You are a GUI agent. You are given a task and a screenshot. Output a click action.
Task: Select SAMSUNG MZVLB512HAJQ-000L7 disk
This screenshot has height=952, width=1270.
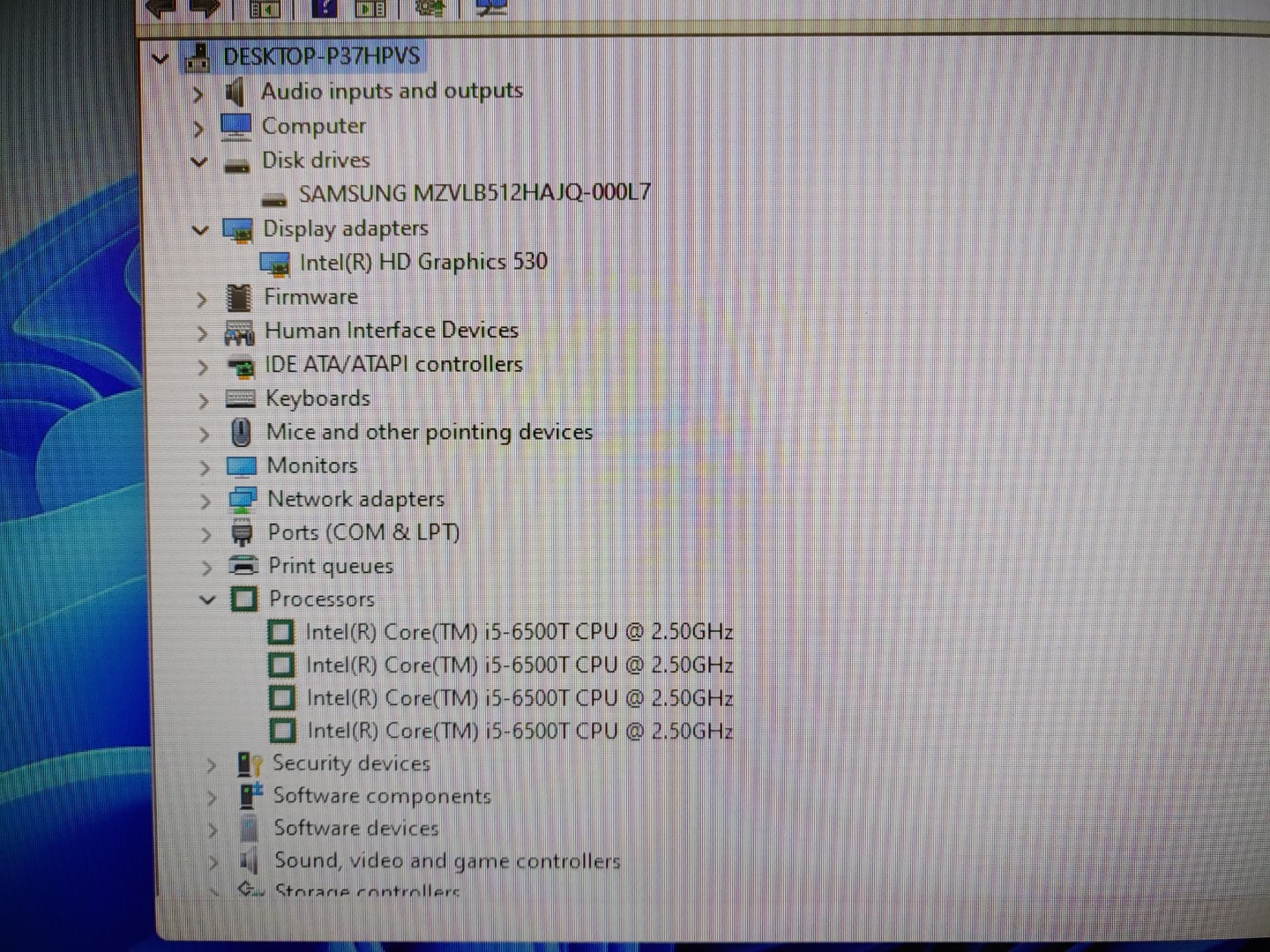(x=474, y=193)
